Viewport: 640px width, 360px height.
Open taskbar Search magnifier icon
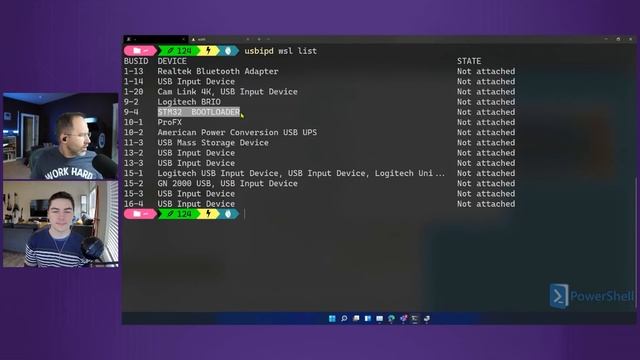[344, 318]
